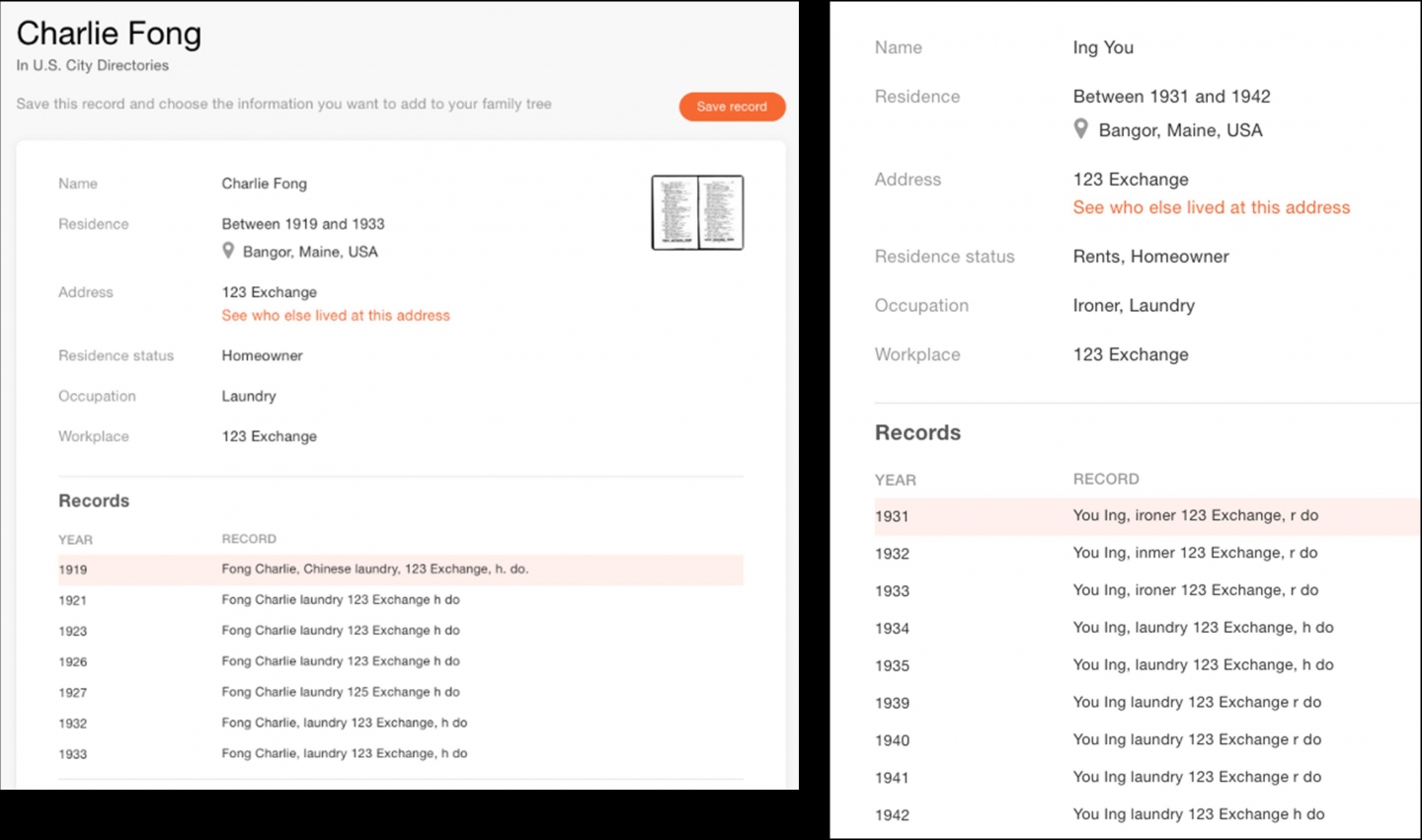Viewport: 1422px width, 840px height.
Task: Click the RECORD column header in Ing You's records
Action: coord(1106,479)
